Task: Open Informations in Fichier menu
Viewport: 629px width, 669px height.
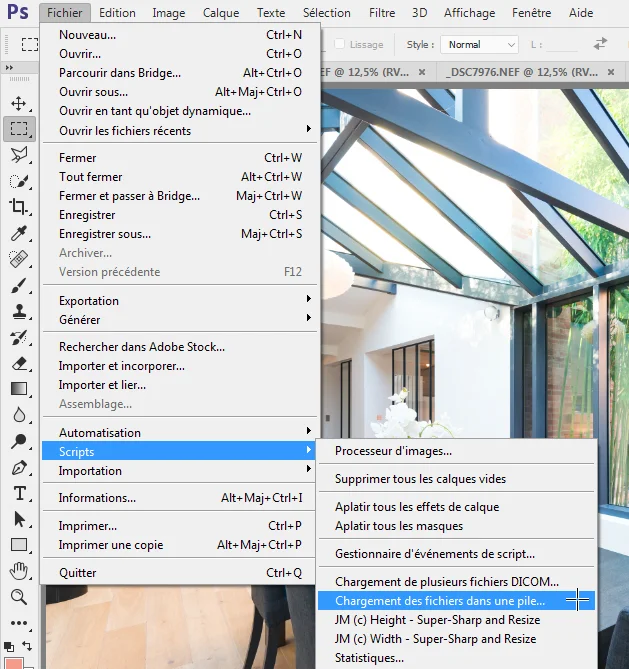Action: (179, 498)
